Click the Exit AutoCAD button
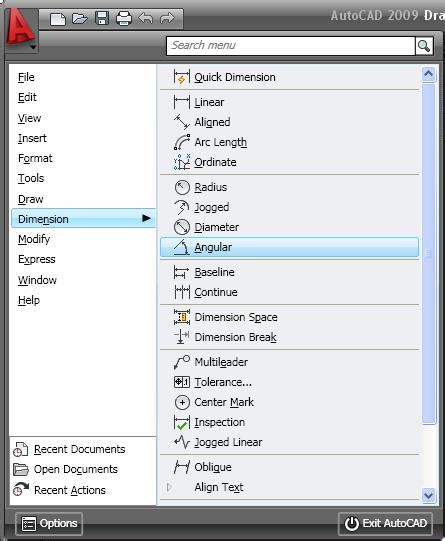This screenshot has width=445, height=541. pyautogui.click(x=385, y=523)
